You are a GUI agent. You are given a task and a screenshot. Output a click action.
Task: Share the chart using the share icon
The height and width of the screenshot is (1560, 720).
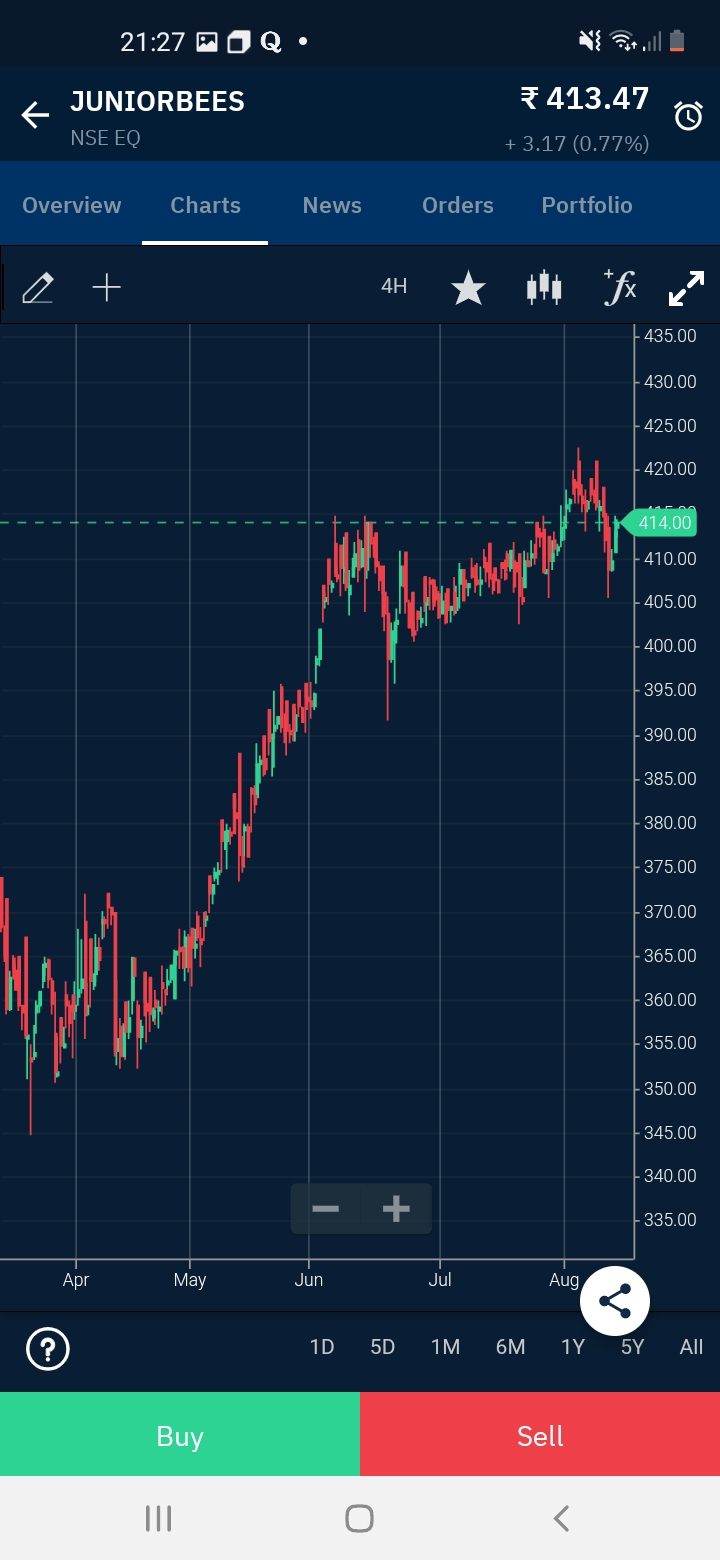click(615, 1301)
